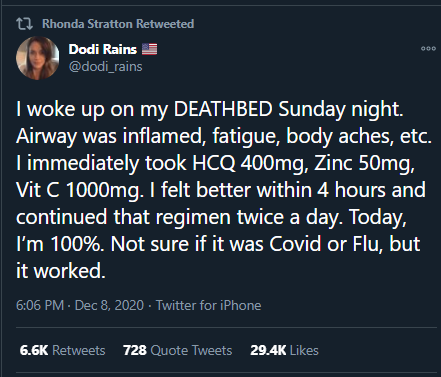Click the Twitter for iPhone source link

(x=209, y=305)
